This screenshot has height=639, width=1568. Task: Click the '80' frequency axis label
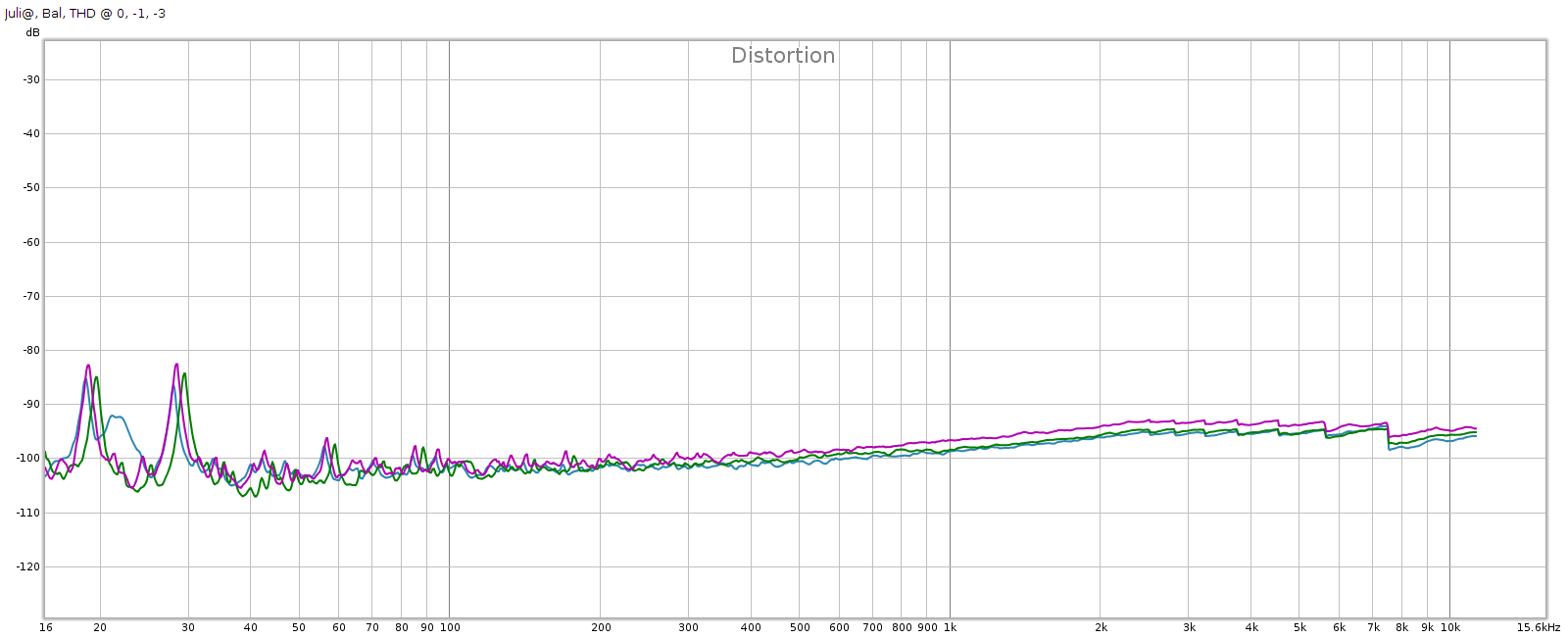[x=402, y=628]
